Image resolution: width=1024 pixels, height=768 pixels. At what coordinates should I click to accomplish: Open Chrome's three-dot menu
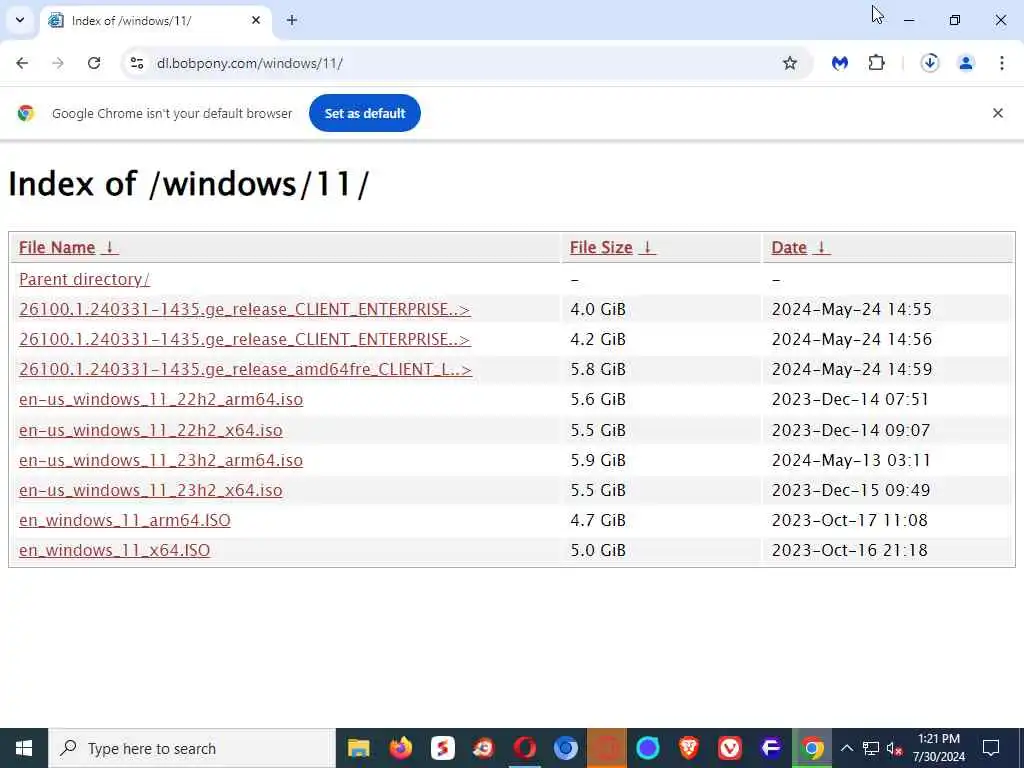coord(1002,63)
